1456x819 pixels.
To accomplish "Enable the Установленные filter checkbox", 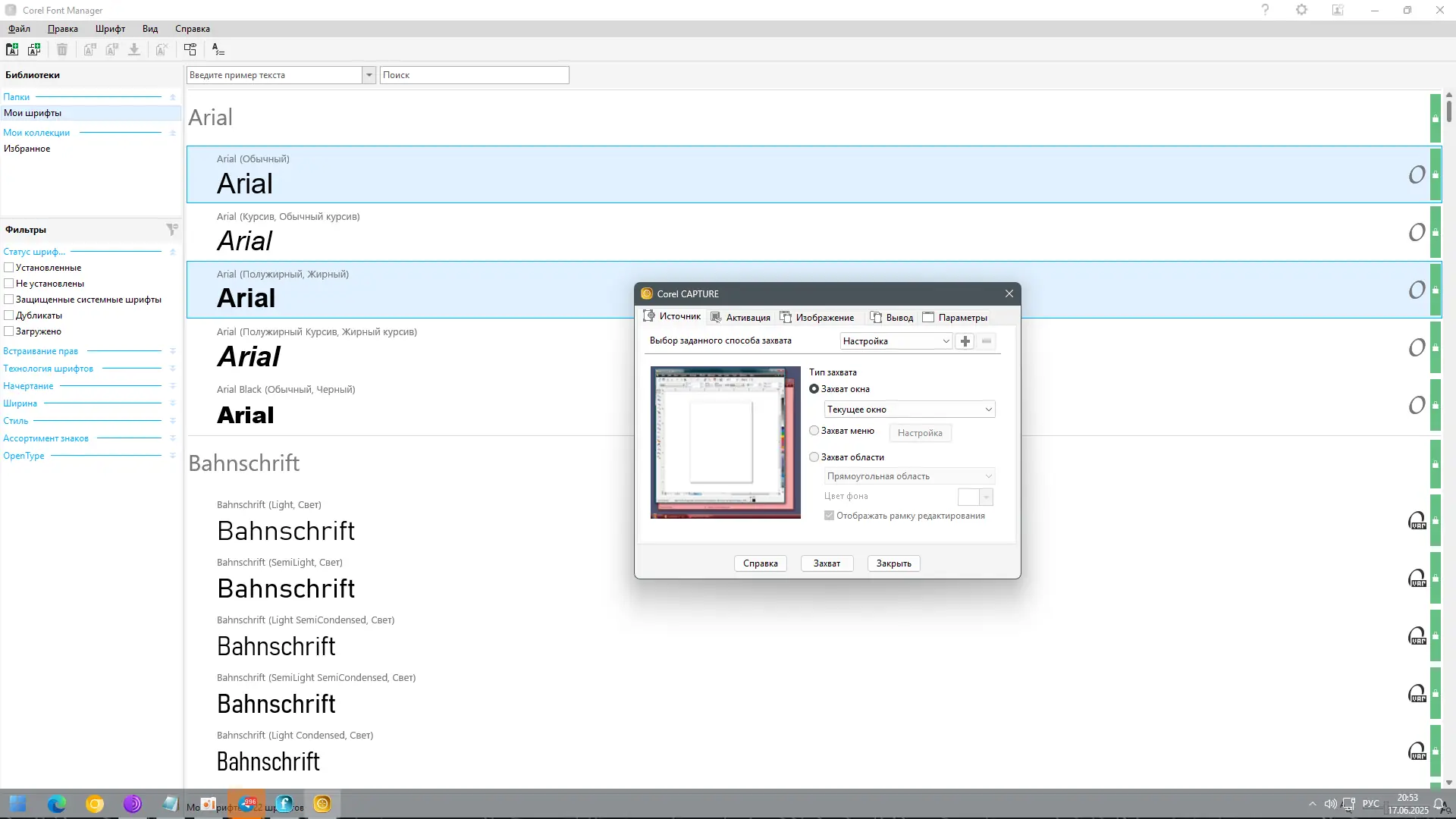I will [9, 268].
